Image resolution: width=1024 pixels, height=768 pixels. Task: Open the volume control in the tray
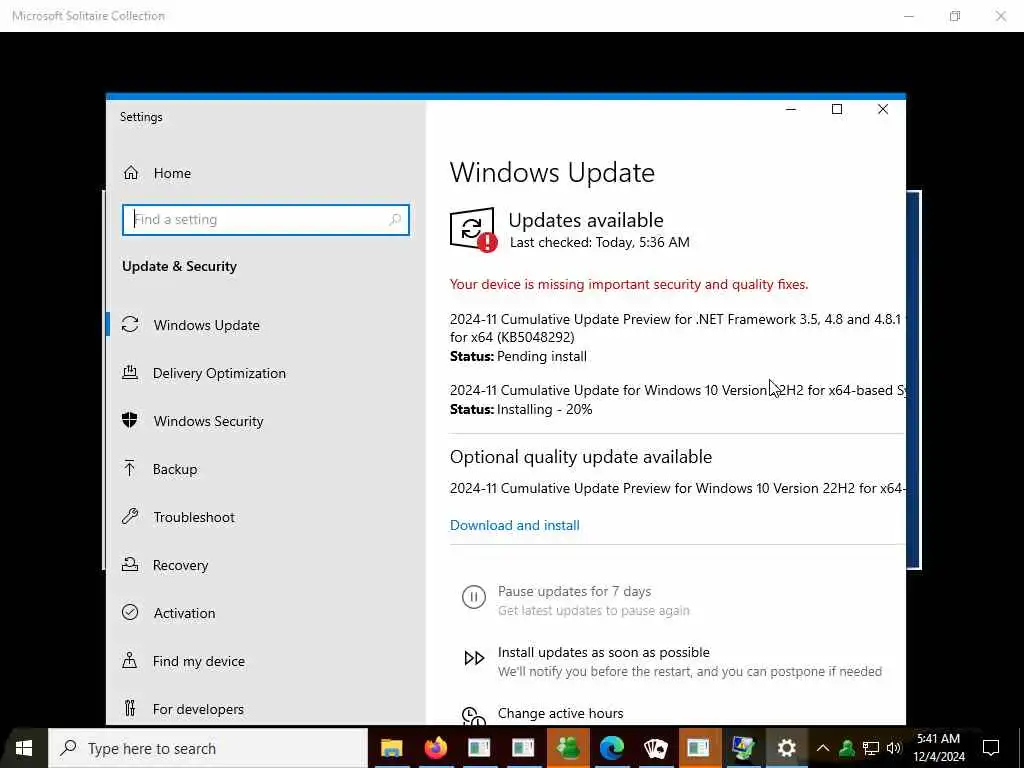click(893, 748)
